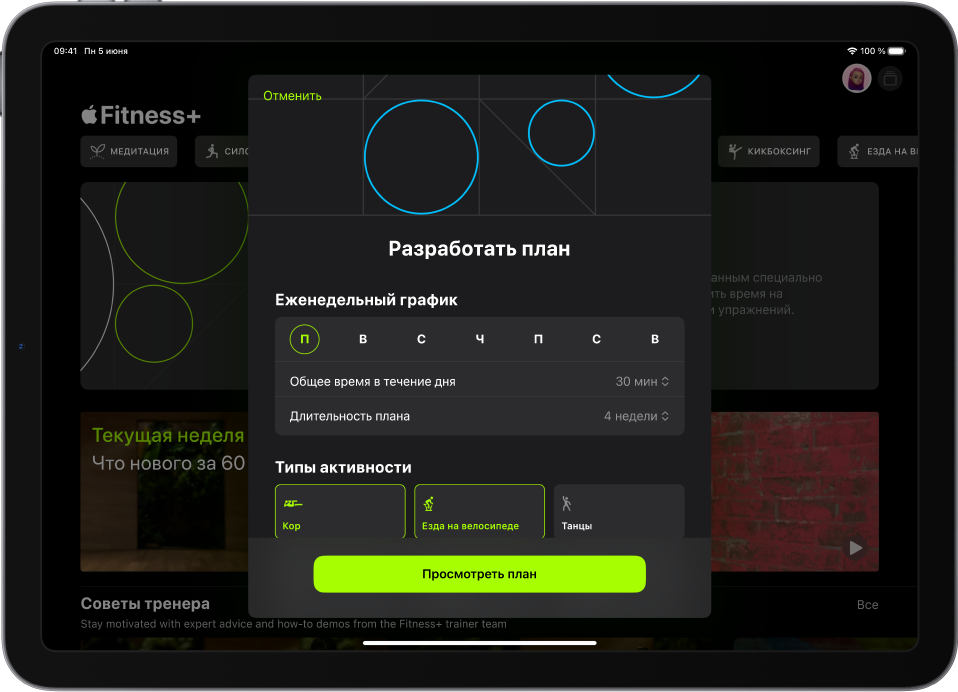Deselect the Езда на велосипеде activity card
Viewport: 958px width, 692px height.
coord(480,511)
